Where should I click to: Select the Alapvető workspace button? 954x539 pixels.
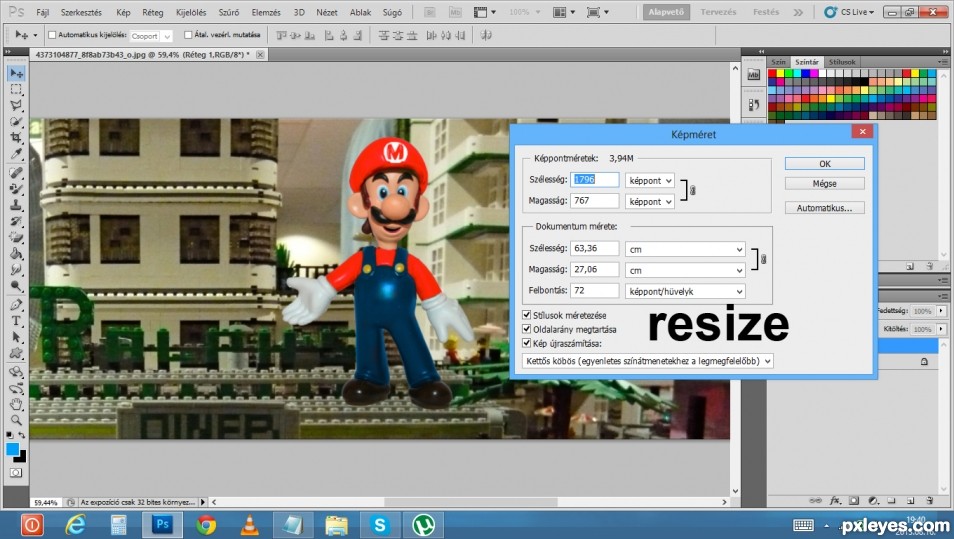coord(666,12)
